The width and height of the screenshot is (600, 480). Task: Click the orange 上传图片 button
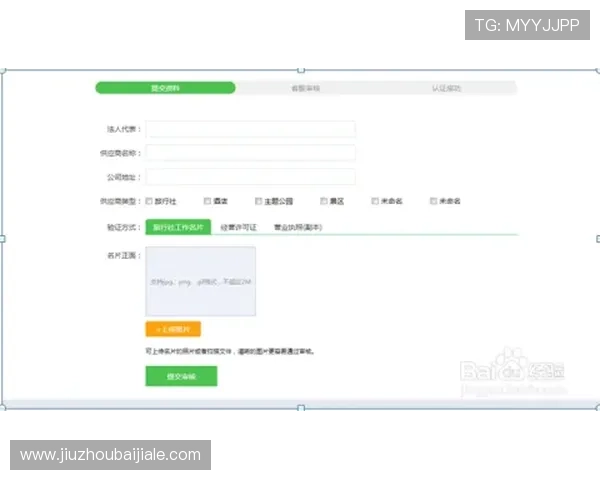tap(173, 329)
